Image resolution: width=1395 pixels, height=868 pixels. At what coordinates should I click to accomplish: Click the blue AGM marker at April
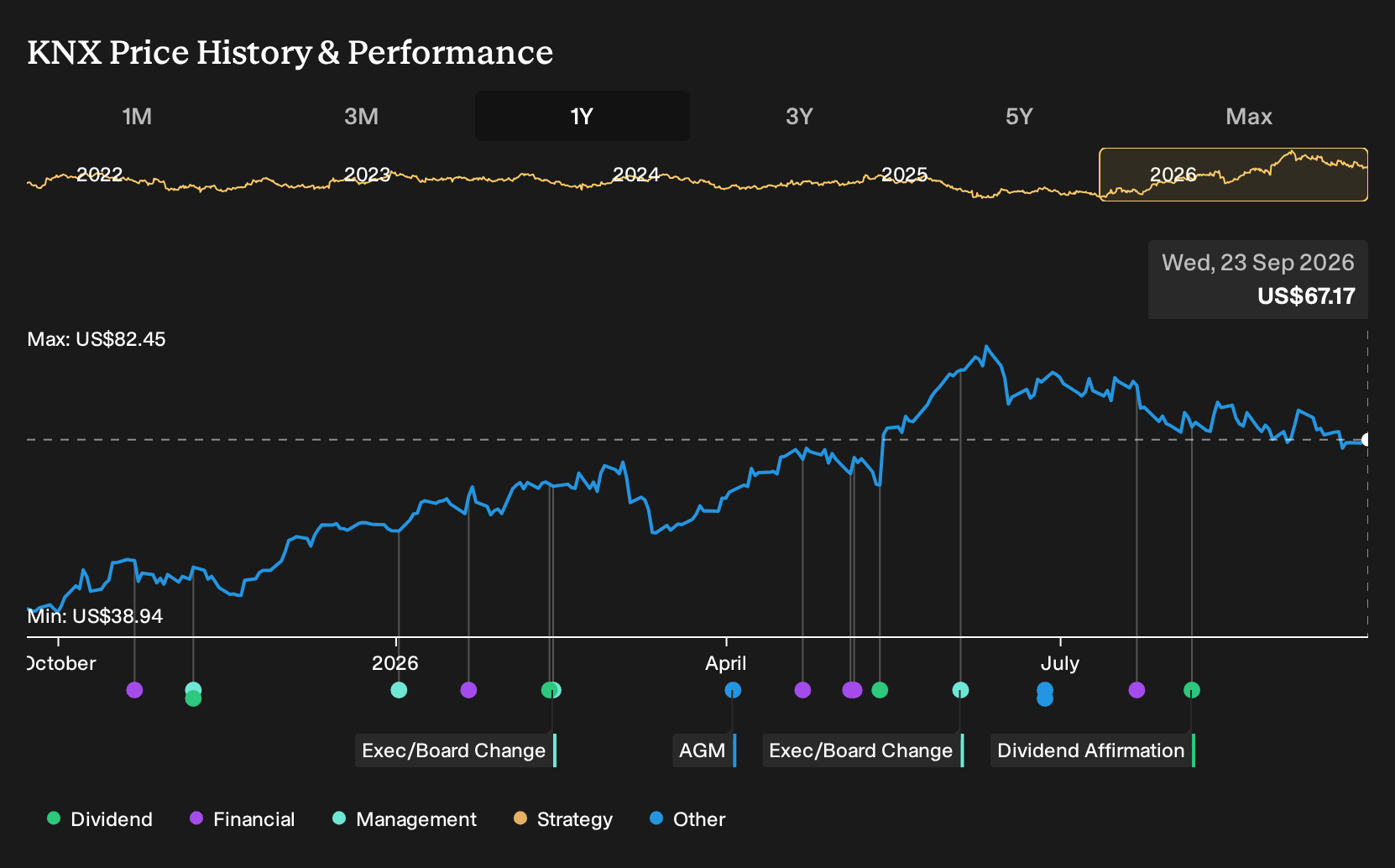tap(733, 690)
